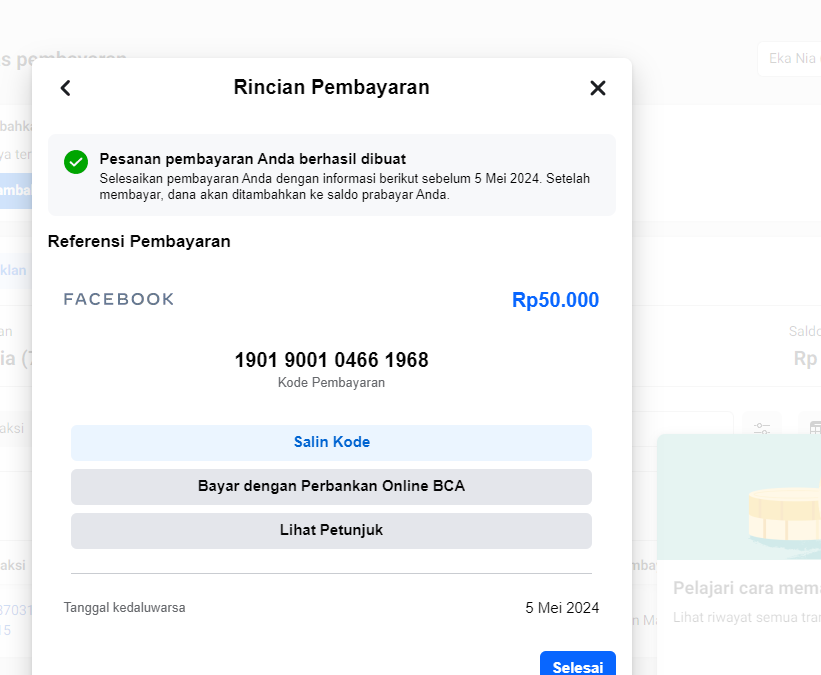Click the green success checkmark icon

click(x=76, y=162)
